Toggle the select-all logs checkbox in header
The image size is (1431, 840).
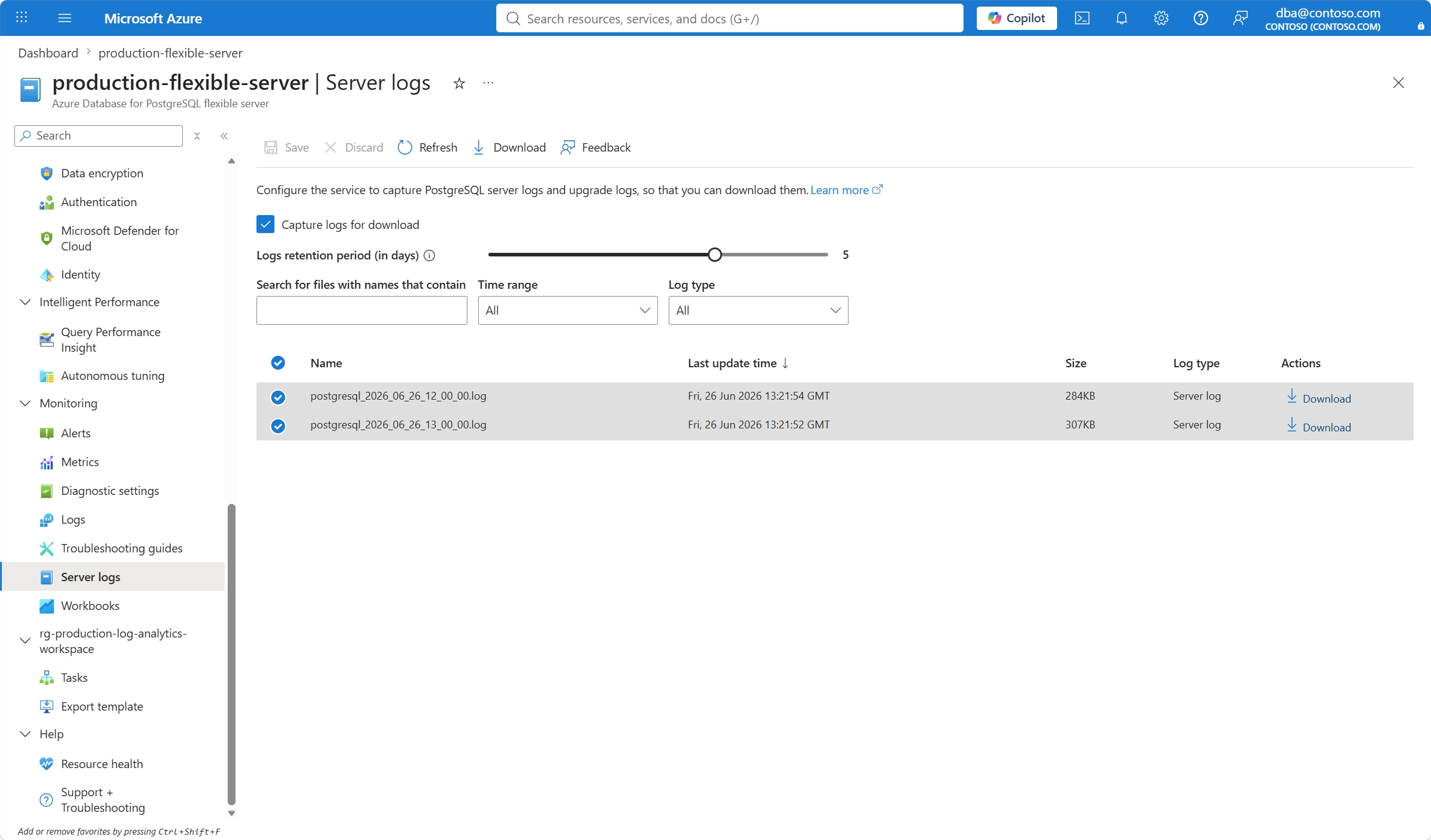coord(278,363)
